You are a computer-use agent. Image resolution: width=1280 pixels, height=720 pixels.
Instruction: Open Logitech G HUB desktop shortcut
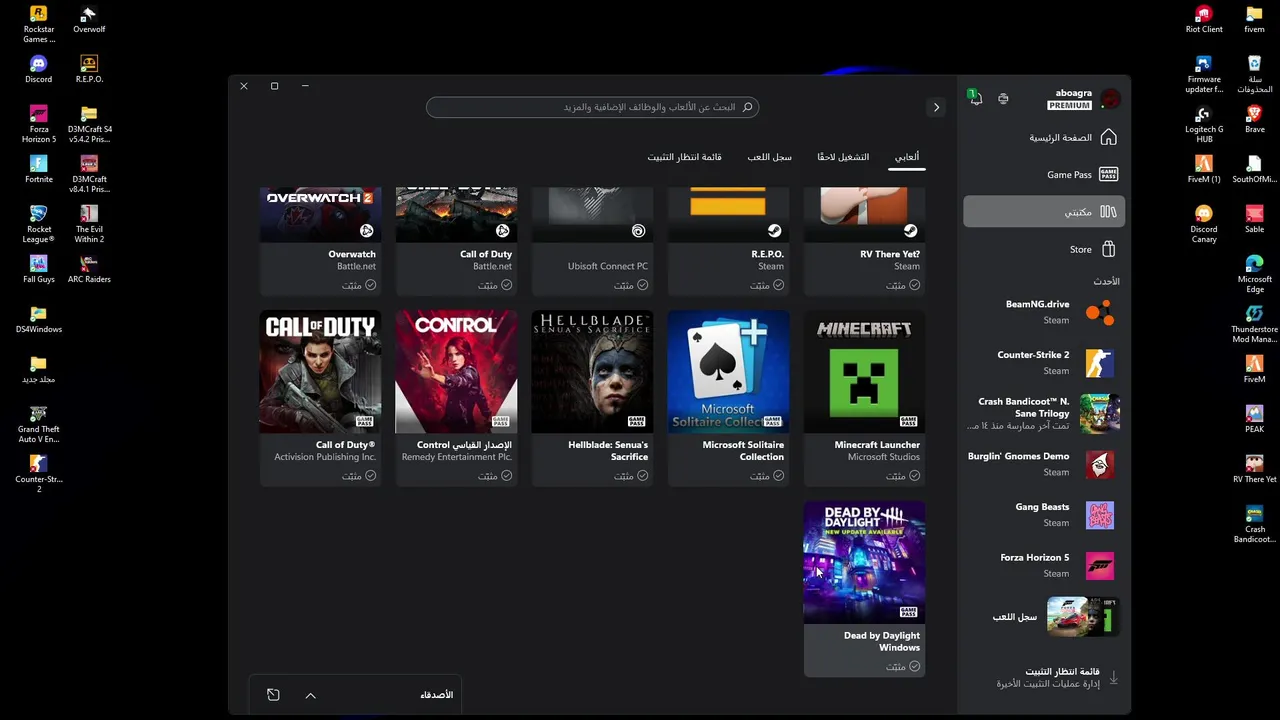click(x=1204, y=124)
